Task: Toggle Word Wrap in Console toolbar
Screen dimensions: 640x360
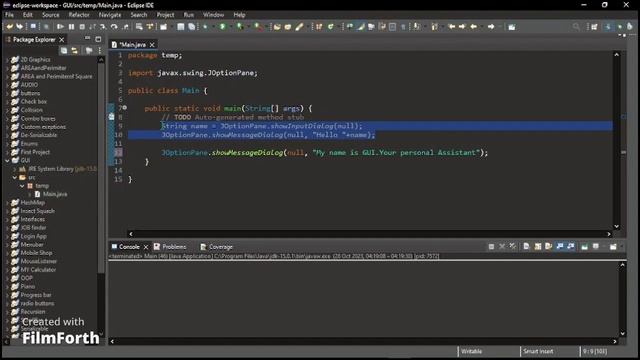Action: click(549, 247)
